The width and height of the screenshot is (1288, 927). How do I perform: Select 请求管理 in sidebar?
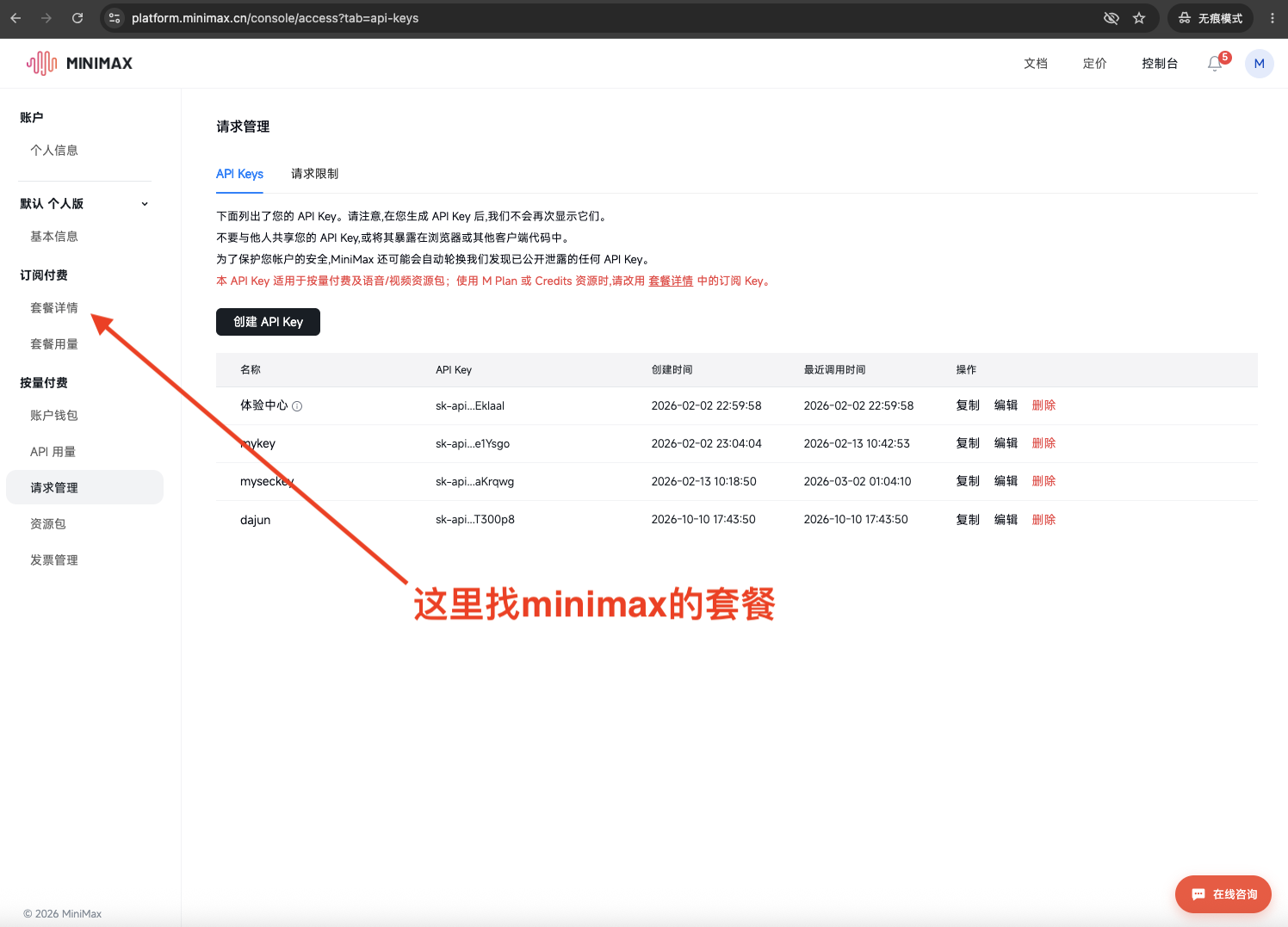[84, 487]
